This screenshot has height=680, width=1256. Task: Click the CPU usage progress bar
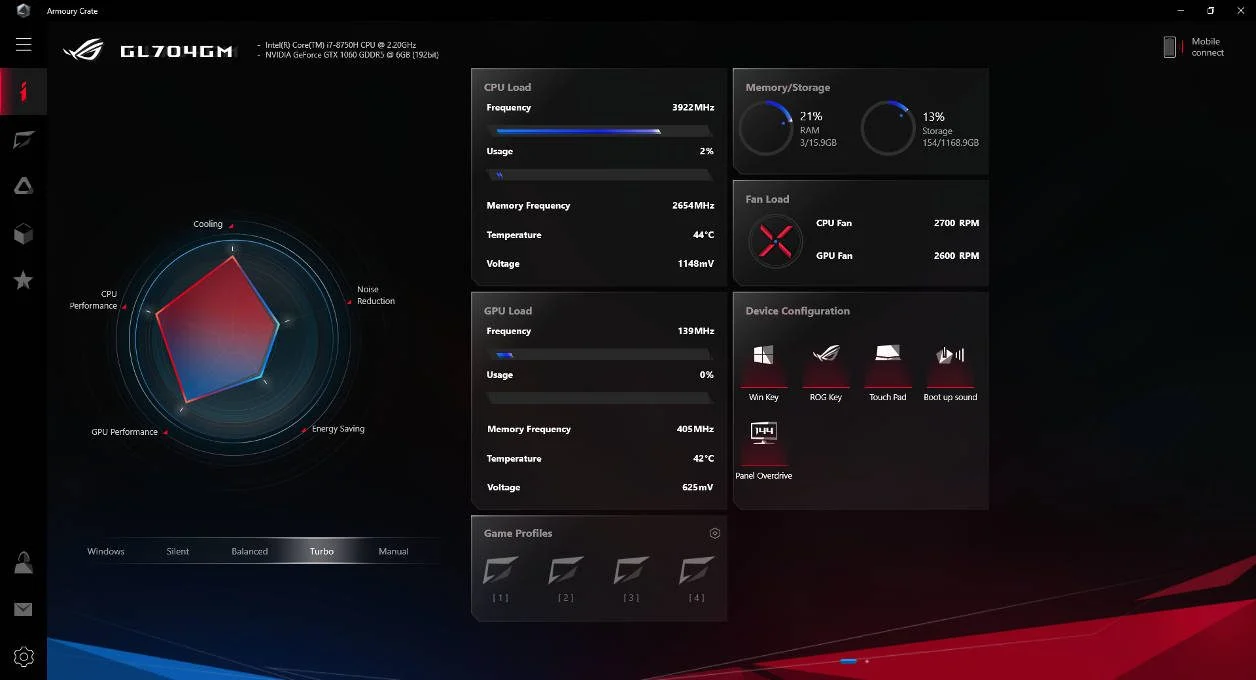coord(598,174)
